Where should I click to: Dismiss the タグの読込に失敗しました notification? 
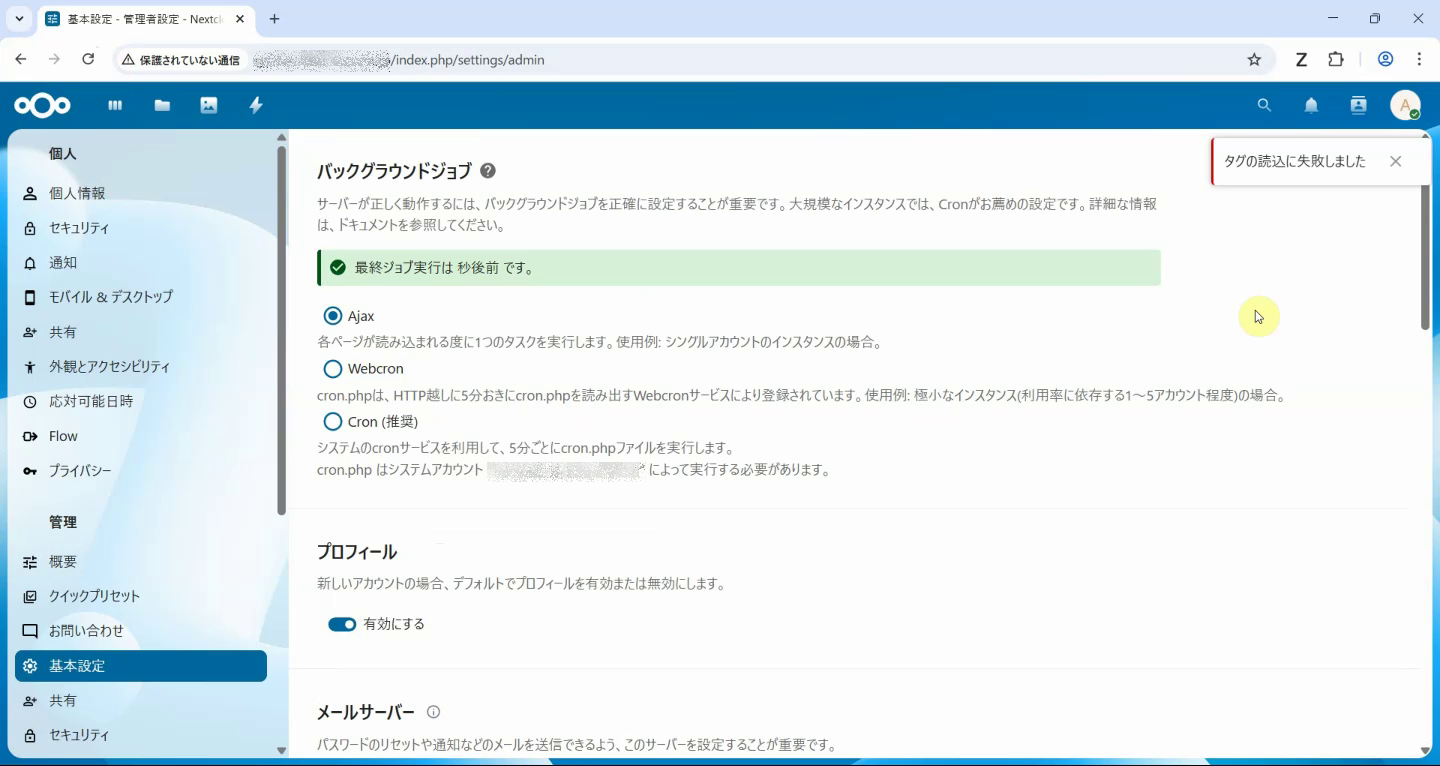[1396, 160]
